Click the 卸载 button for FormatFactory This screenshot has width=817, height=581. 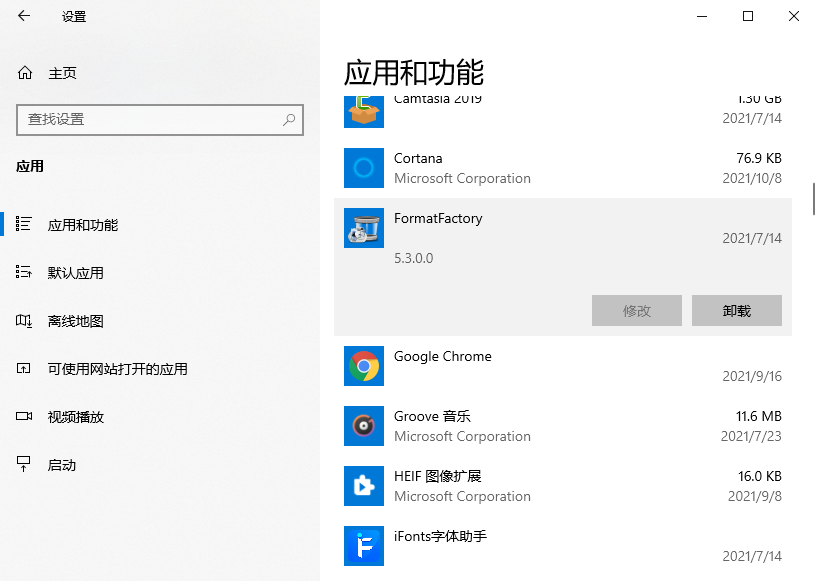click(x=736, y=311)
